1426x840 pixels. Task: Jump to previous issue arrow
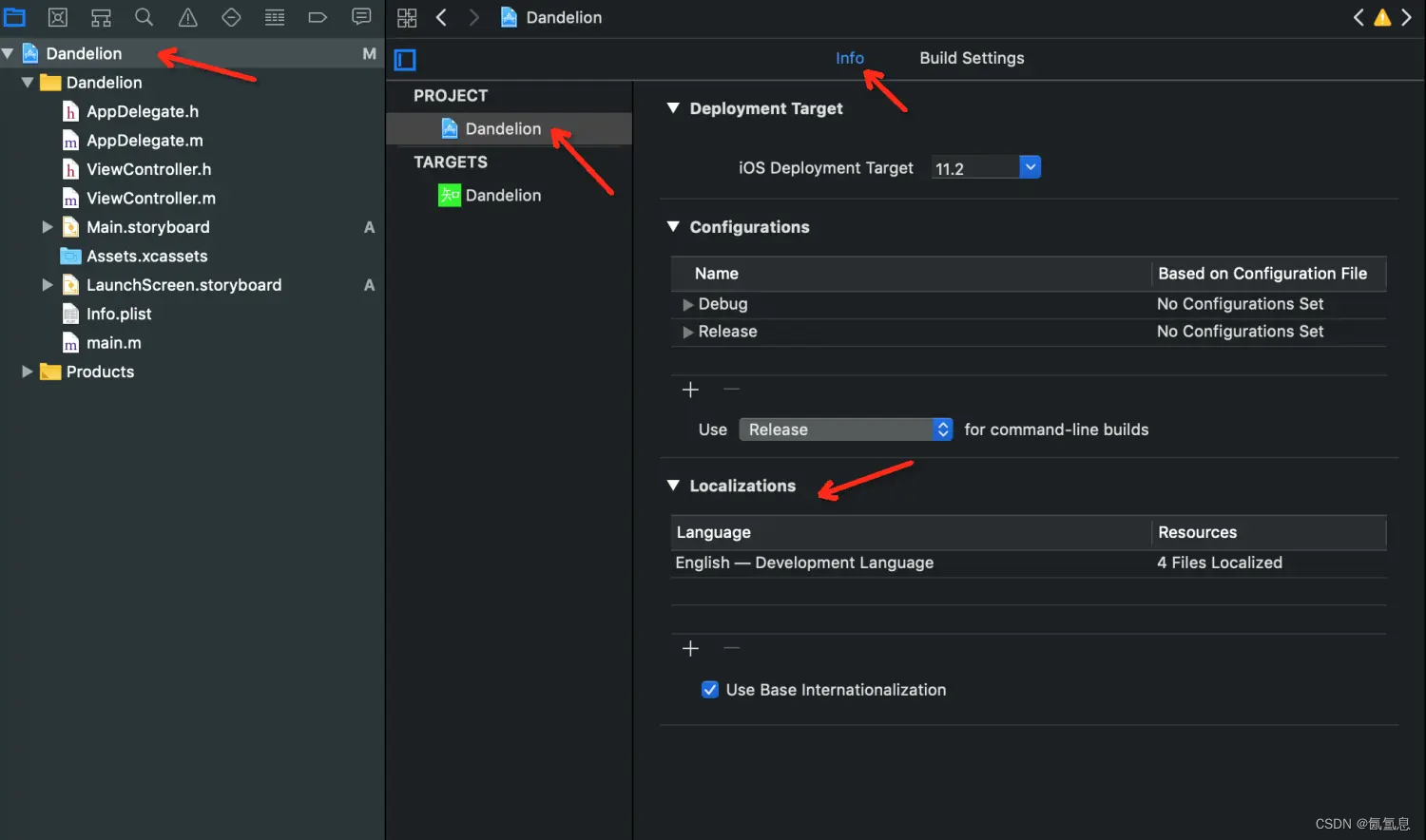[x=1359, y=17]
